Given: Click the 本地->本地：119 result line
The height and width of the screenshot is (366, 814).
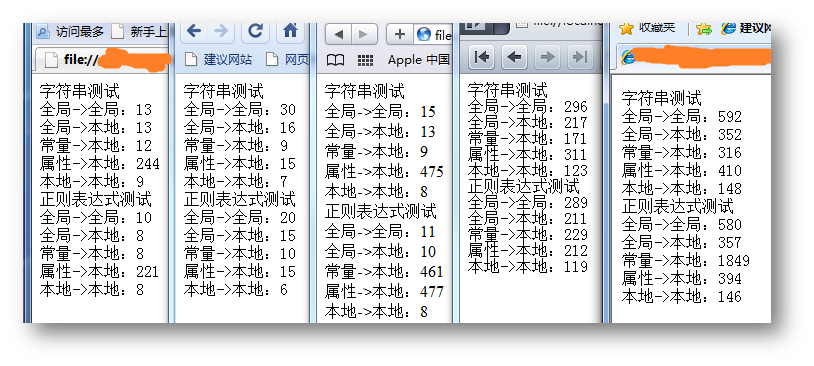Looking at the screenshot, I should [527, 266].
